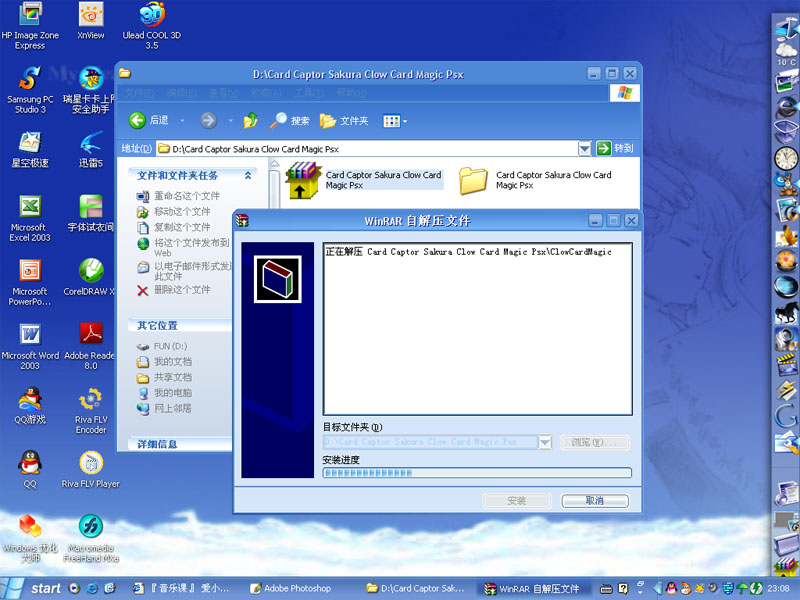Launch Macromedia FreeHand MXa icon
Image resolution: width=800 pixels, height=600 pixels.
[x=91, y=539]
